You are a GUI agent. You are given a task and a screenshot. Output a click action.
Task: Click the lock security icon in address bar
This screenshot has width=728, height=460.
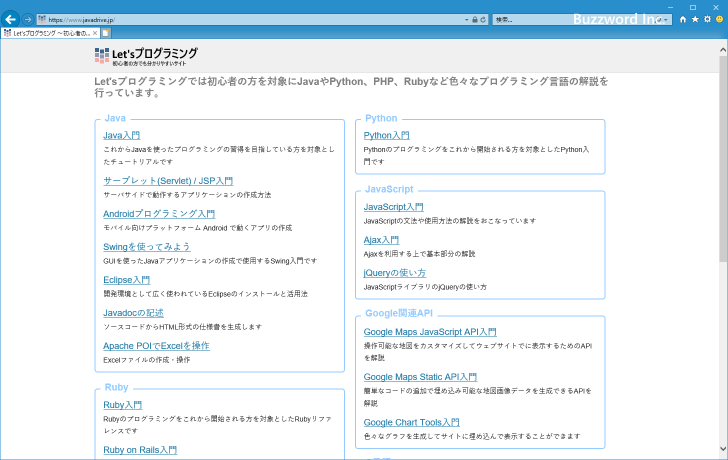click(x=474, y=20)
